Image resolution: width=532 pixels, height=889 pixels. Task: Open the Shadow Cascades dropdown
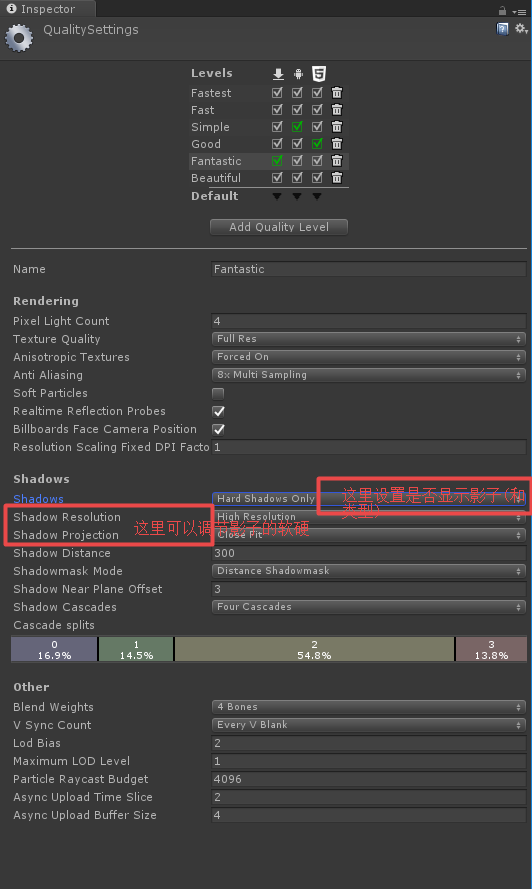[369, 607]
